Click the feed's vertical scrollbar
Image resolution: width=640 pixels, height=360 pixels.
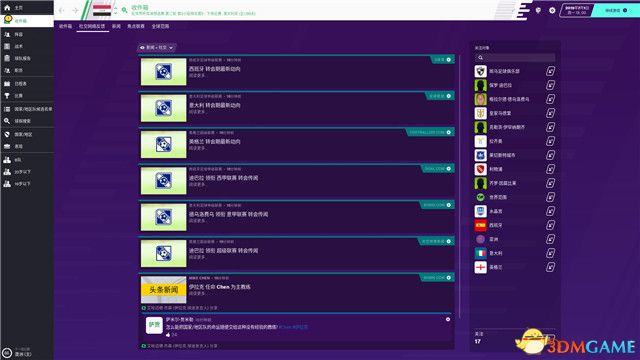pos(460,186)
